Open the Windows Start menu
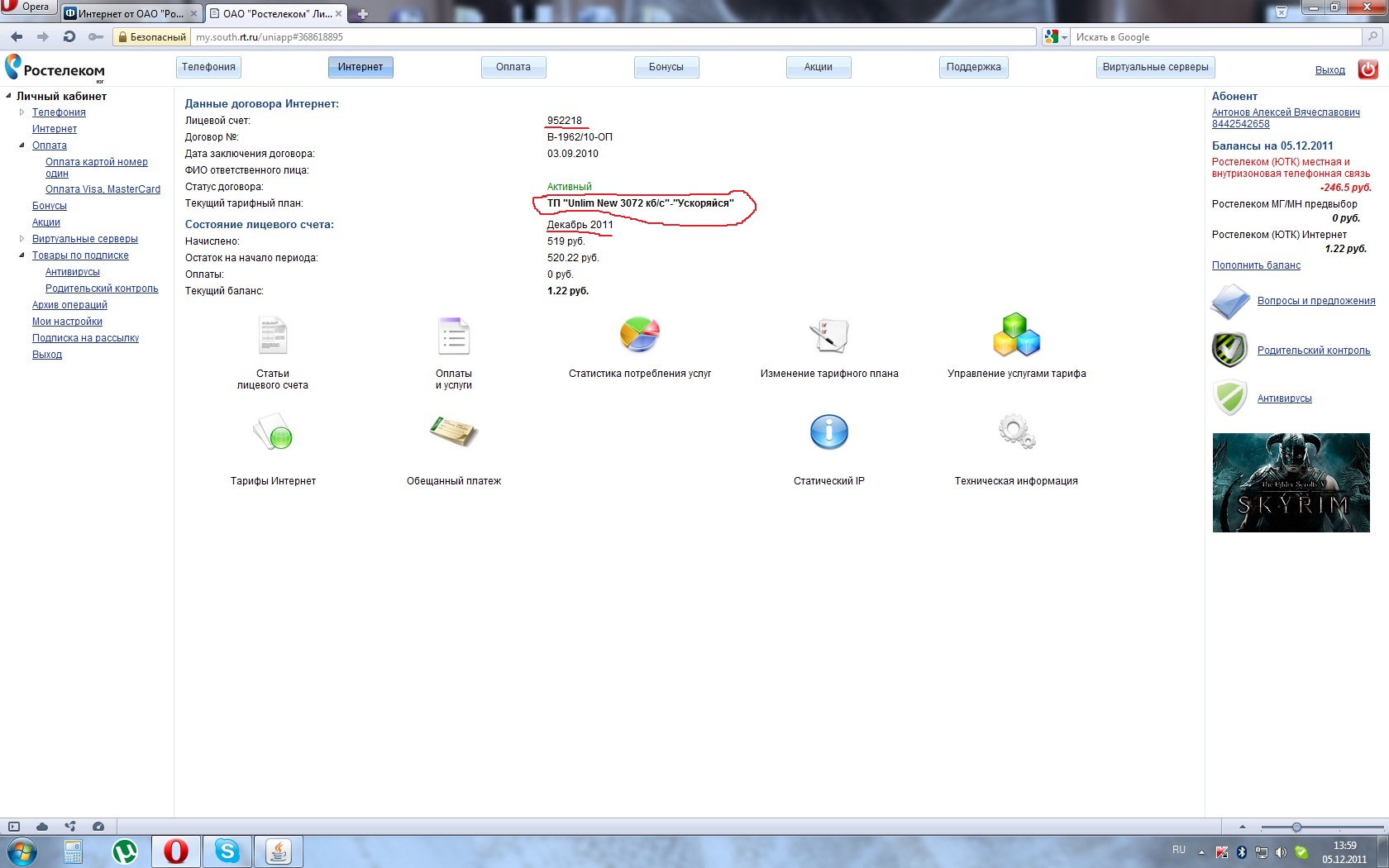Image resolution: width=1389 pixels, height=868 pixels. (x=22, y=851)
